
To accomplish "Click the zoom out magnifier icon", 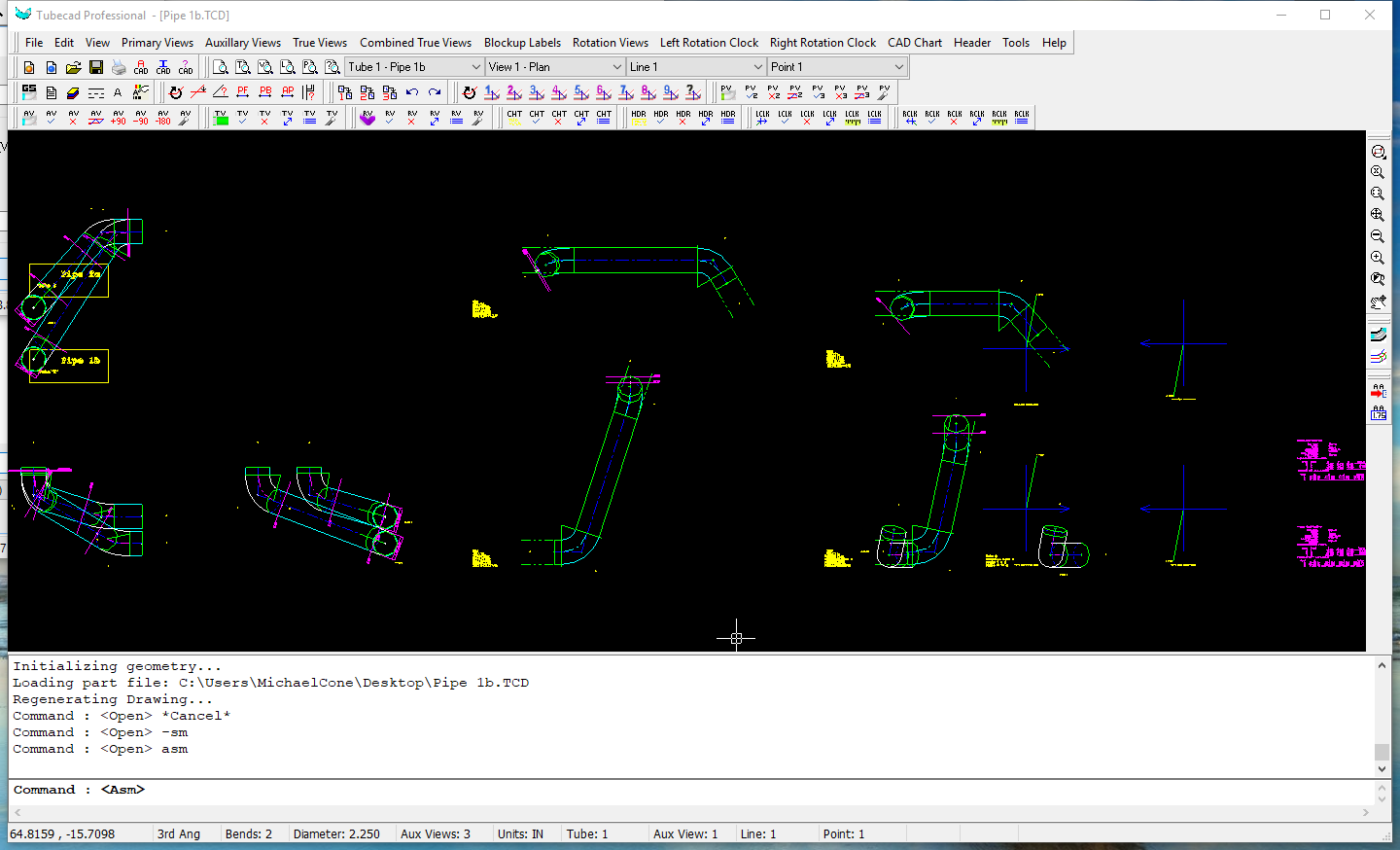I will click(1378, 236).
